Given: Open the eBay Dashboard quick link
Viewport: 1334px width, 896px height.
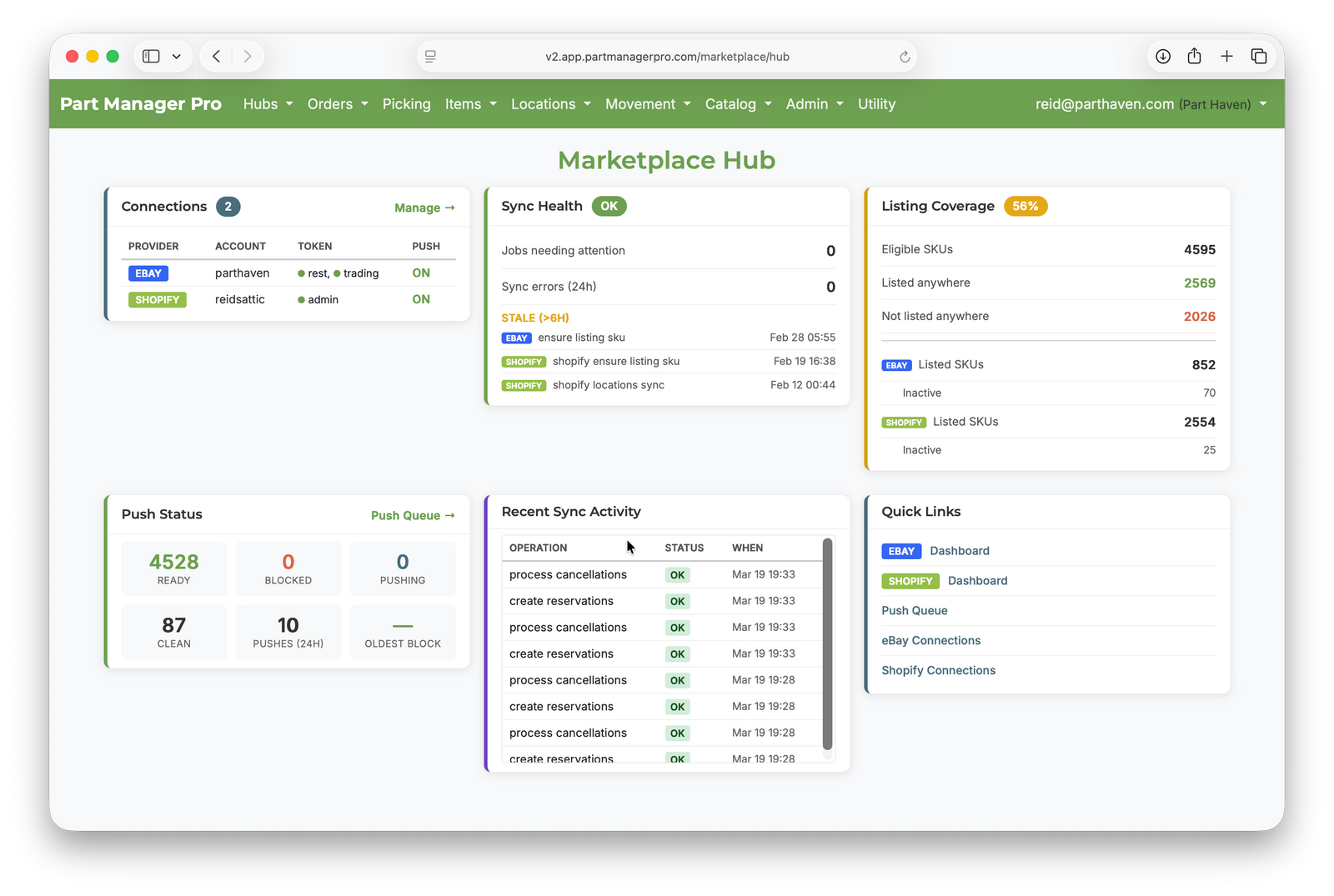Looking at the screenshot, I should click(960, 551).
